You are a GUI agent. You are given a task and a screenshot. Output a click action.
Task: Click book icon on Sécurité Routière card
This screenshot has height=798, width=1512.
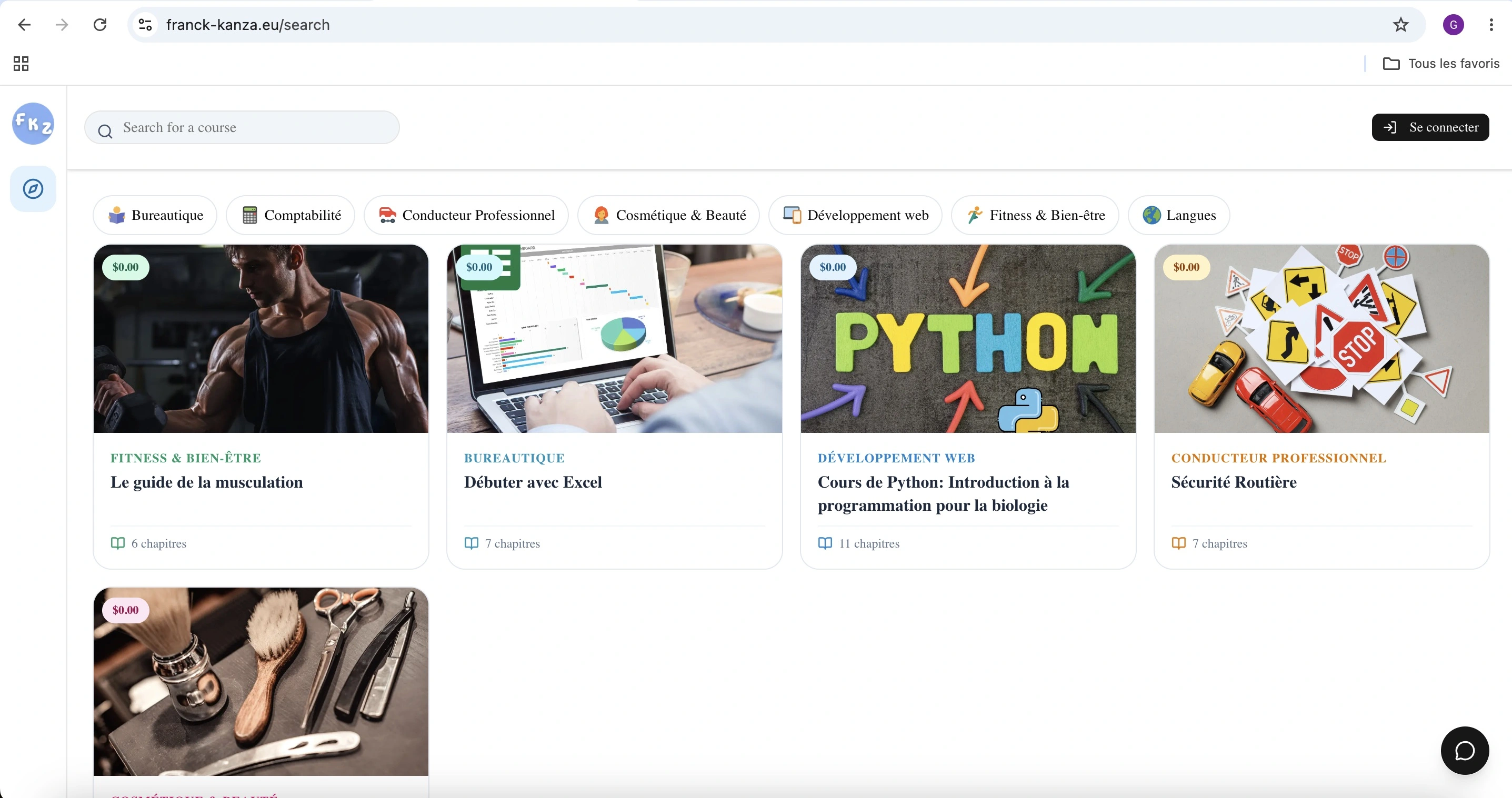click(x=1179, y=543)
